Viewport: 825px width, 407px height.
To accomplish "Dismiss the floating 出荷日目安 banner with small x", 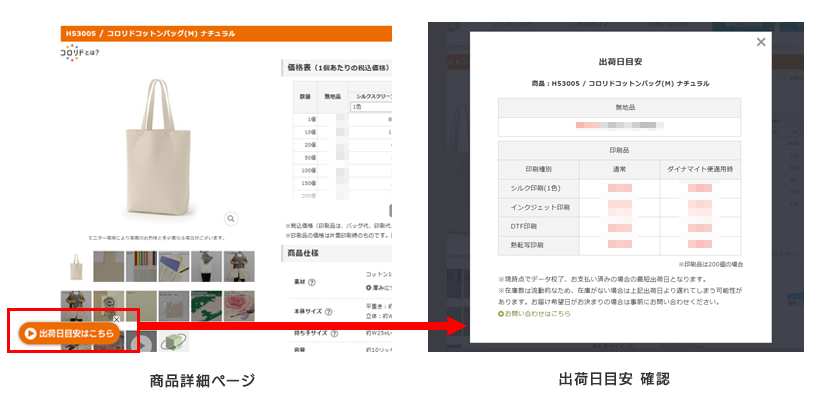I will (116, 318).
